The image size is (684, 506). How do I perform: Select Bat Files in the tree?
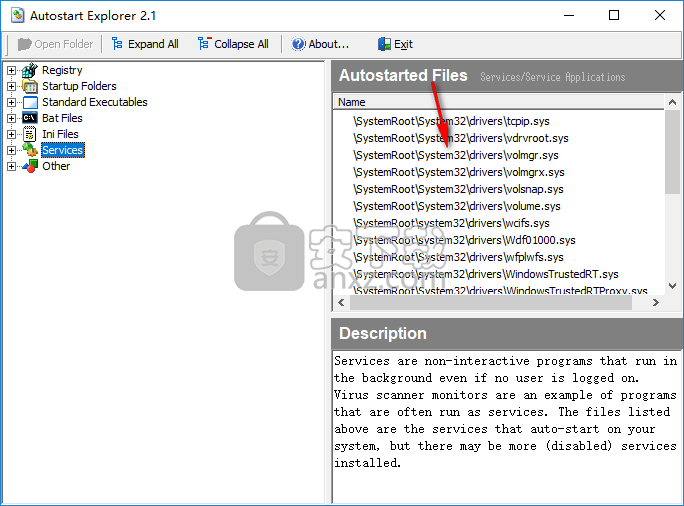(62, 118)
